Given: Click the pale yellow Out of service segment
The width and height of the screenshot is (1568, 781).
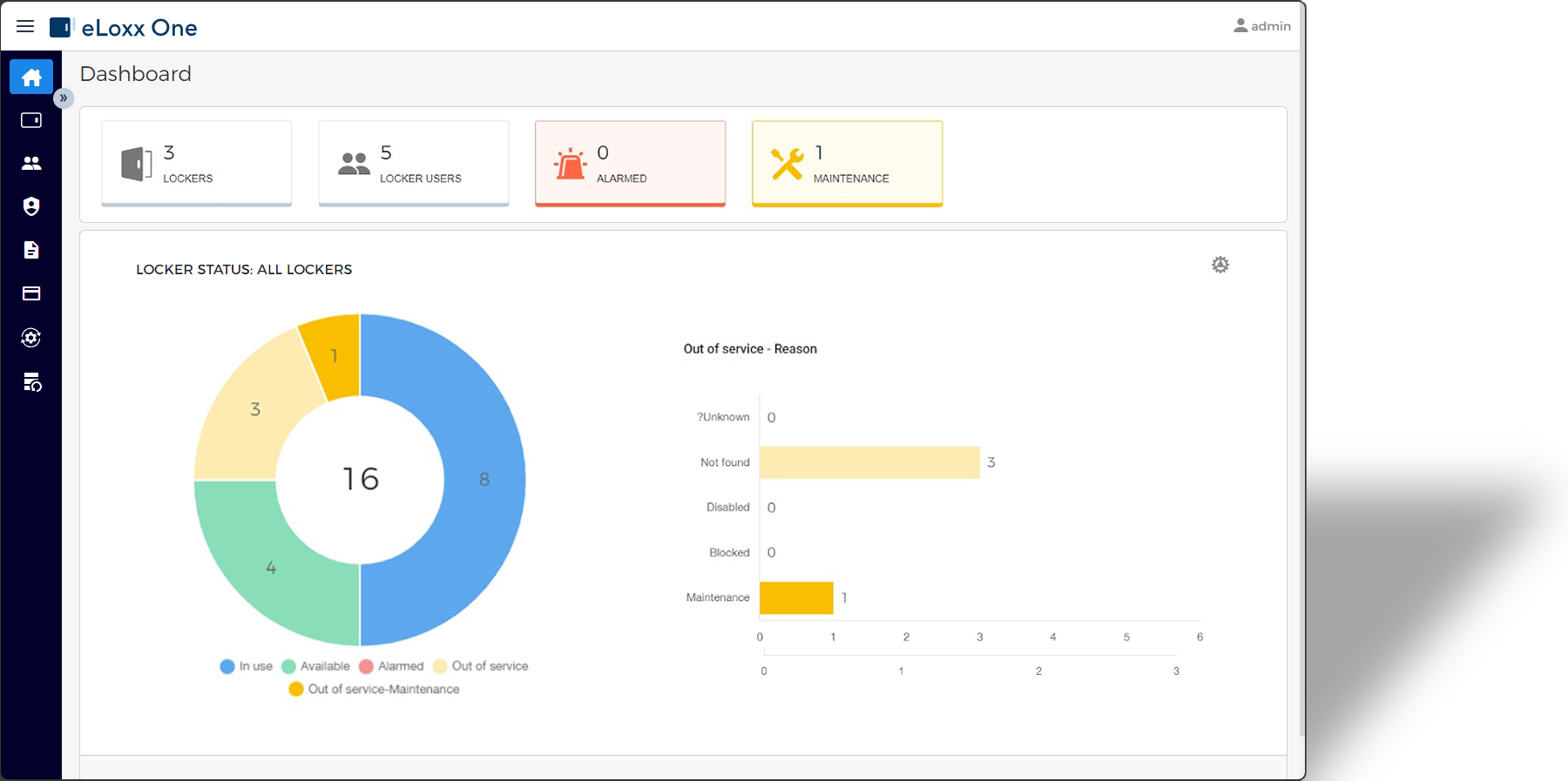Looking at the screenshot, I should 255,408.
